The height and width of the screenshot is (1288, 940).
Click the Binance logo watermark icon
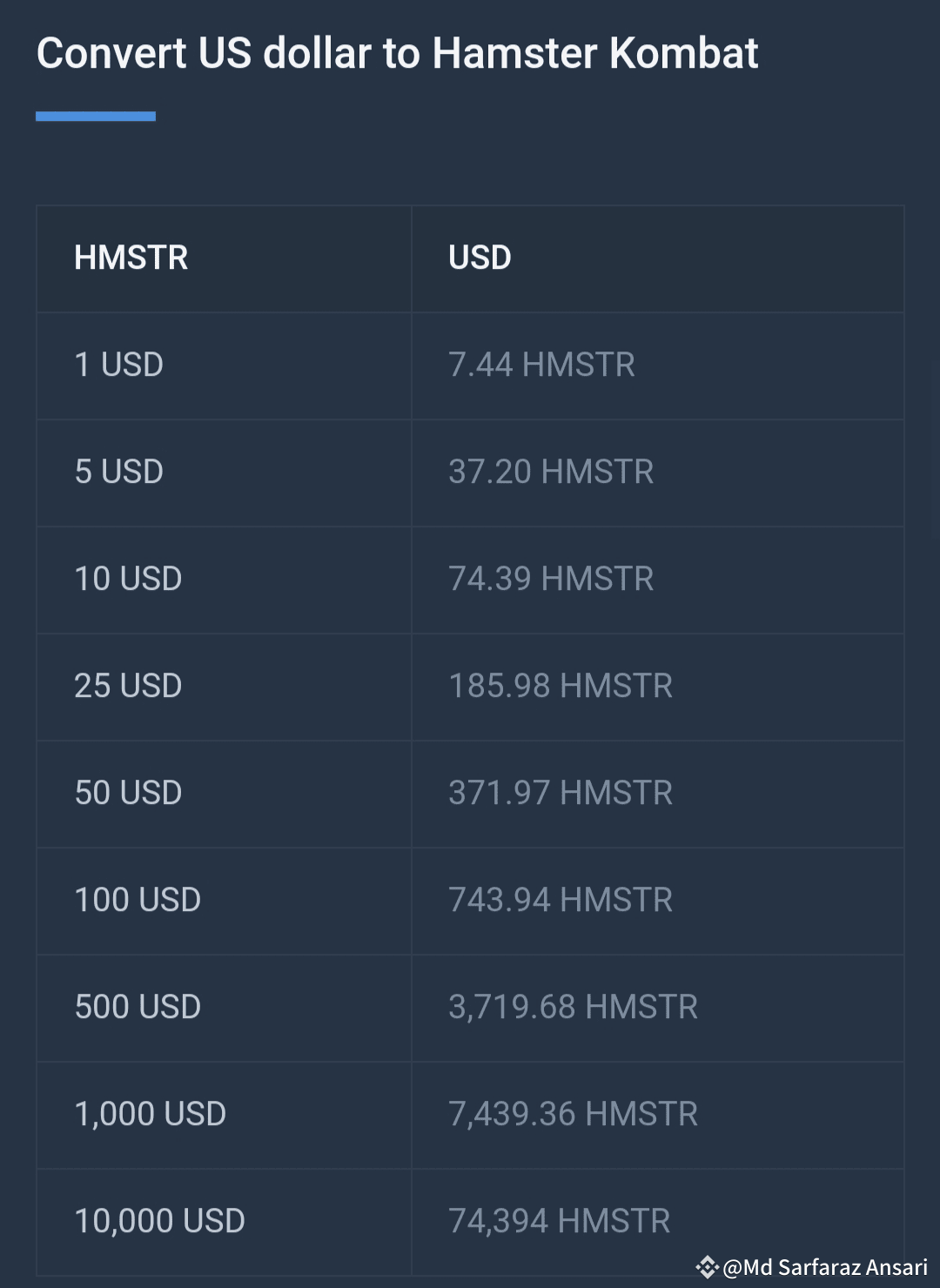coord(707,1267)
